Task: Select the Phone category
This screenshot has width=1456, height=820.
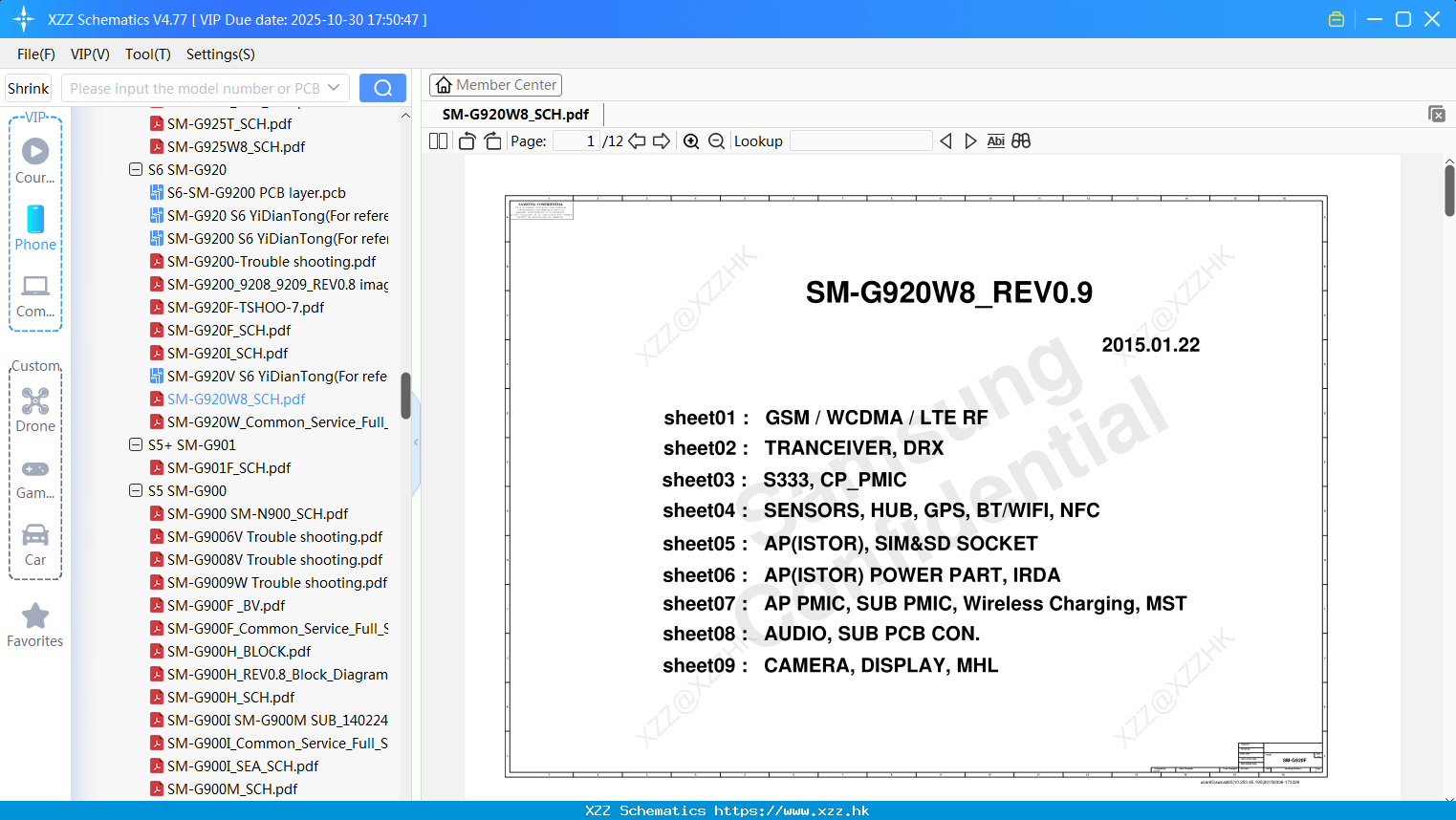Action: [35, 227]
